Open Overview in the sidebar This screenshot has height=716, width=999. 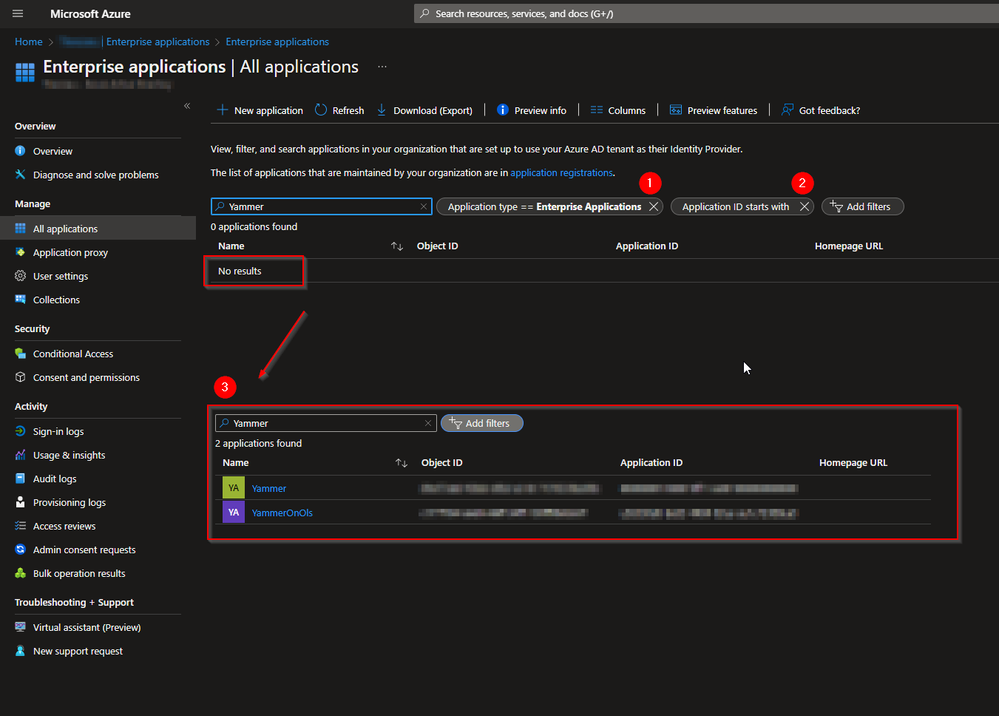pos(53,151)
